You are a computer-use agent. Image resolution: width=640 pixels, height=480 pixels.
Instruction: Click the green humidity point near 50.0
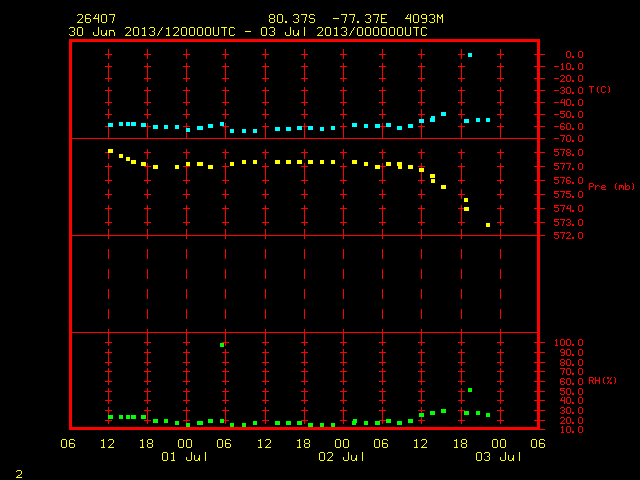[470, 390]
